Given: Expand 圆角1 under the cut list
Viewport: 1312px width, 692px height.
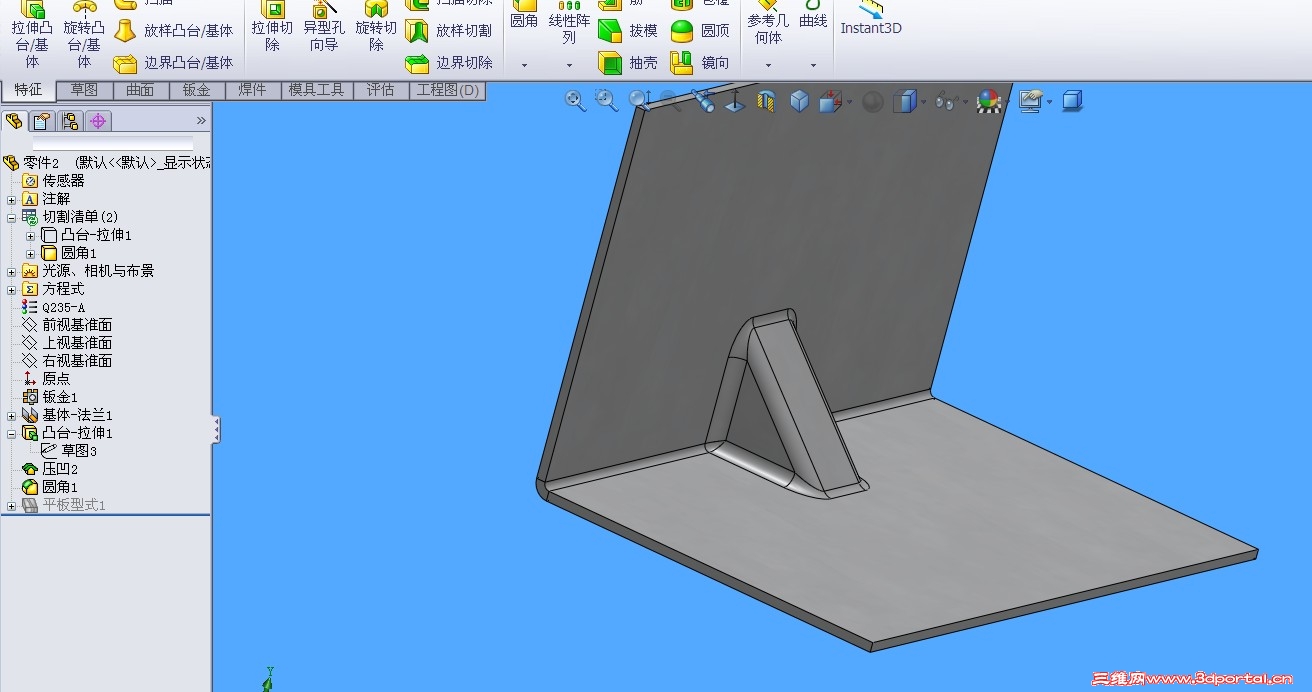Looking at the screenshot, I should pyautogui.click(x=30, y=254).
